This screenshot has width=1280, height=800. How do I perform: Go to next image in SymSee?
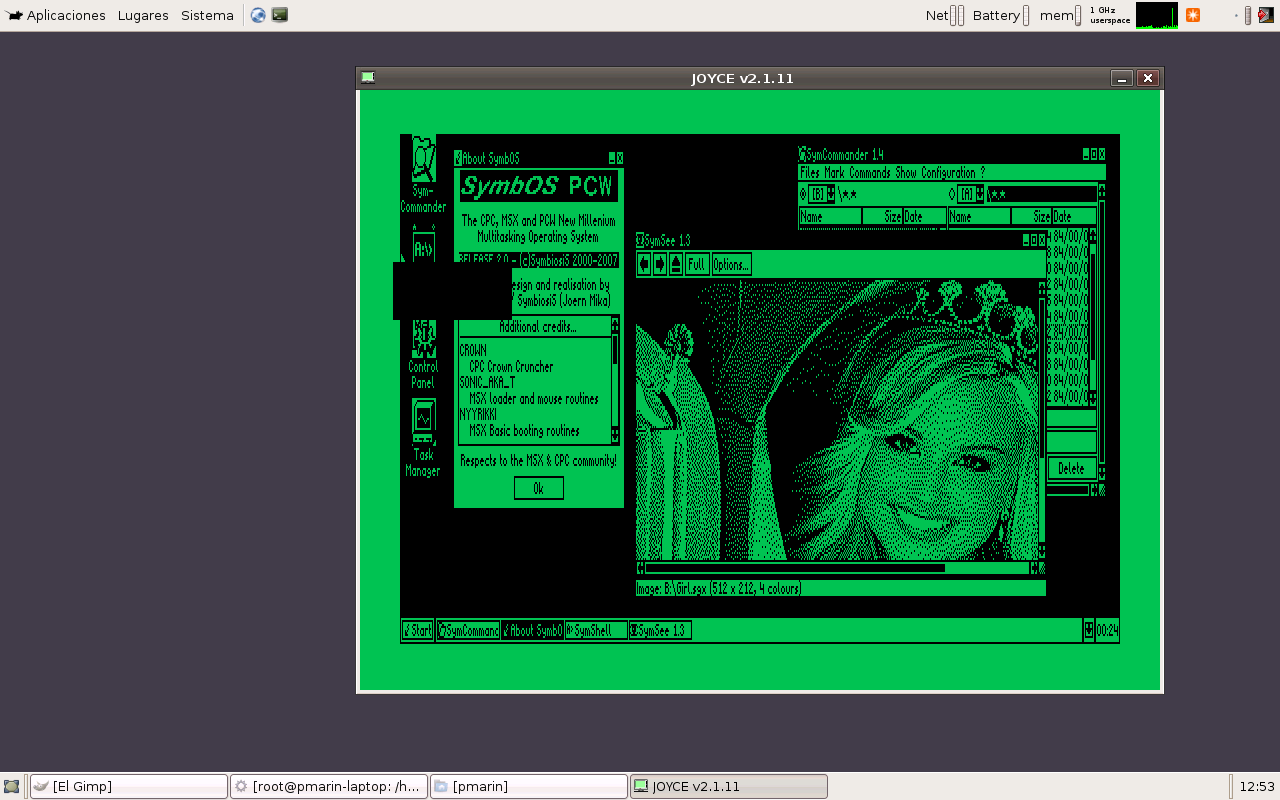coord(660,264)
